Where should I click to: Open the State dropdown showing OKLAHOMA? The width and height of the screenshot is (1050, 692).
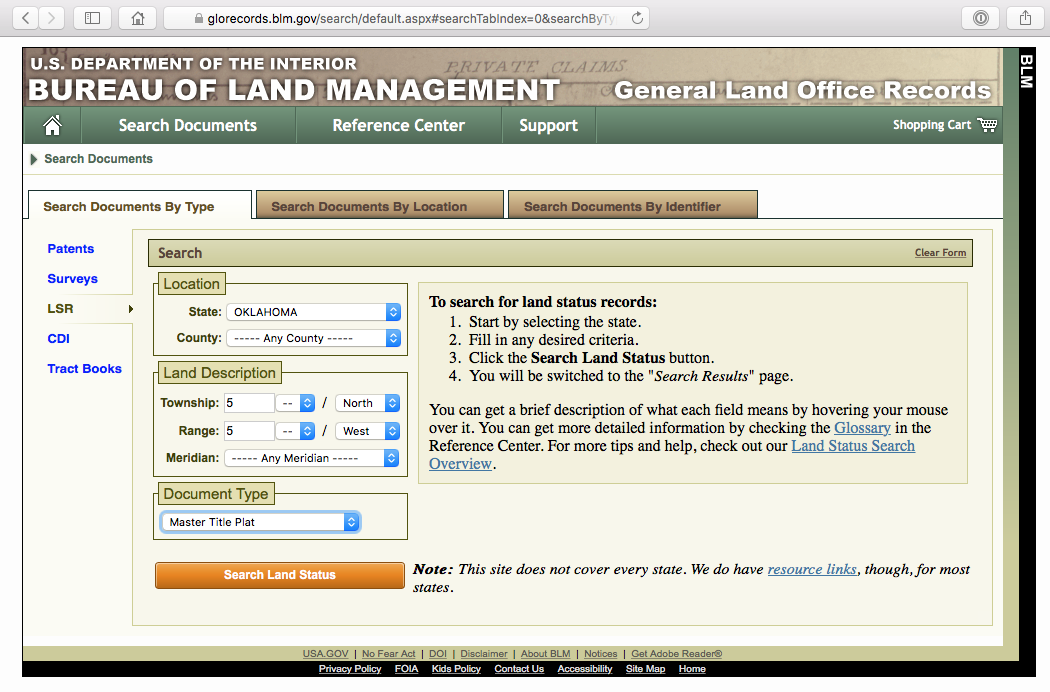coord(313,312)
